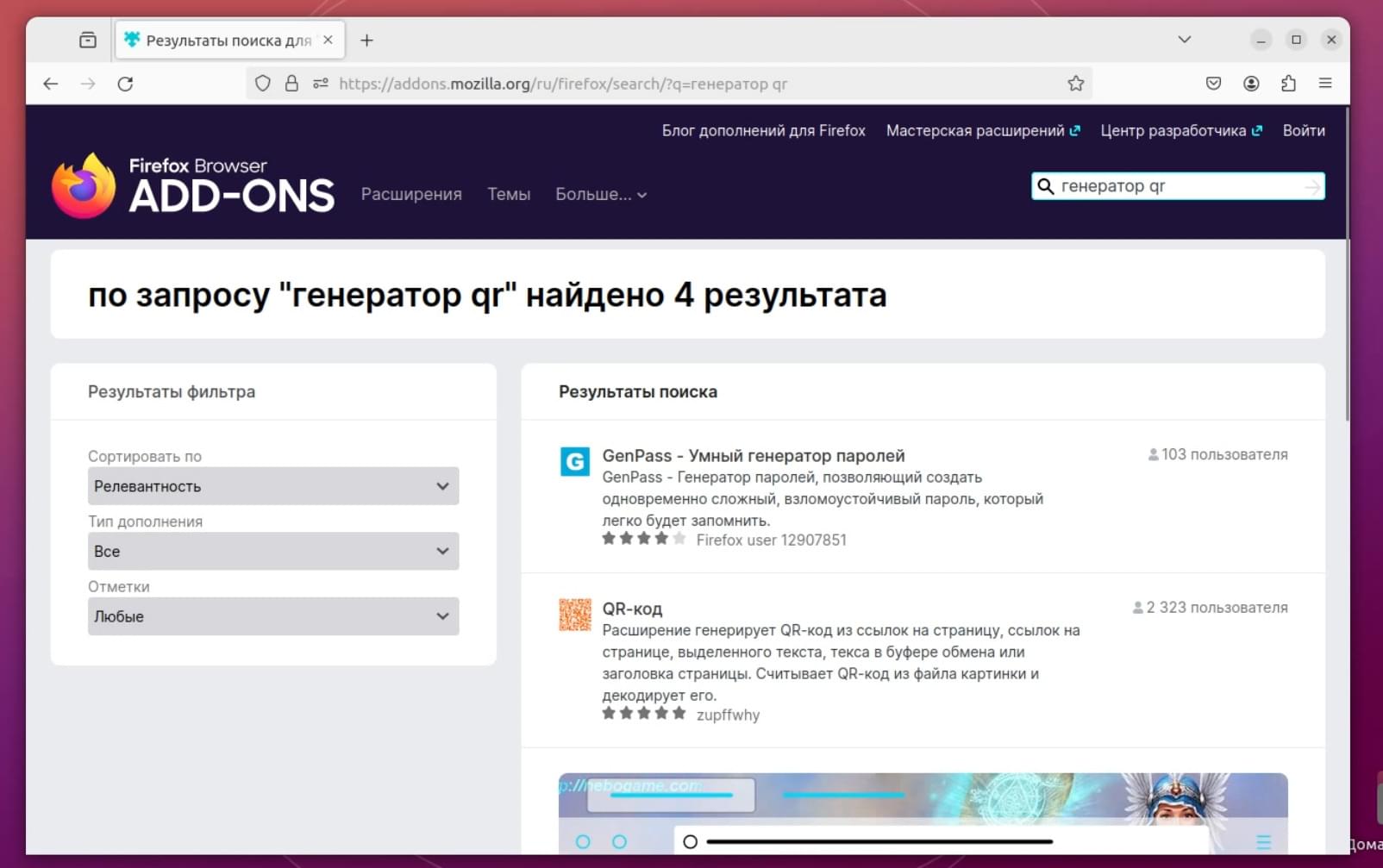Open the Сортировать по dropdown

(x=273, y=486)
